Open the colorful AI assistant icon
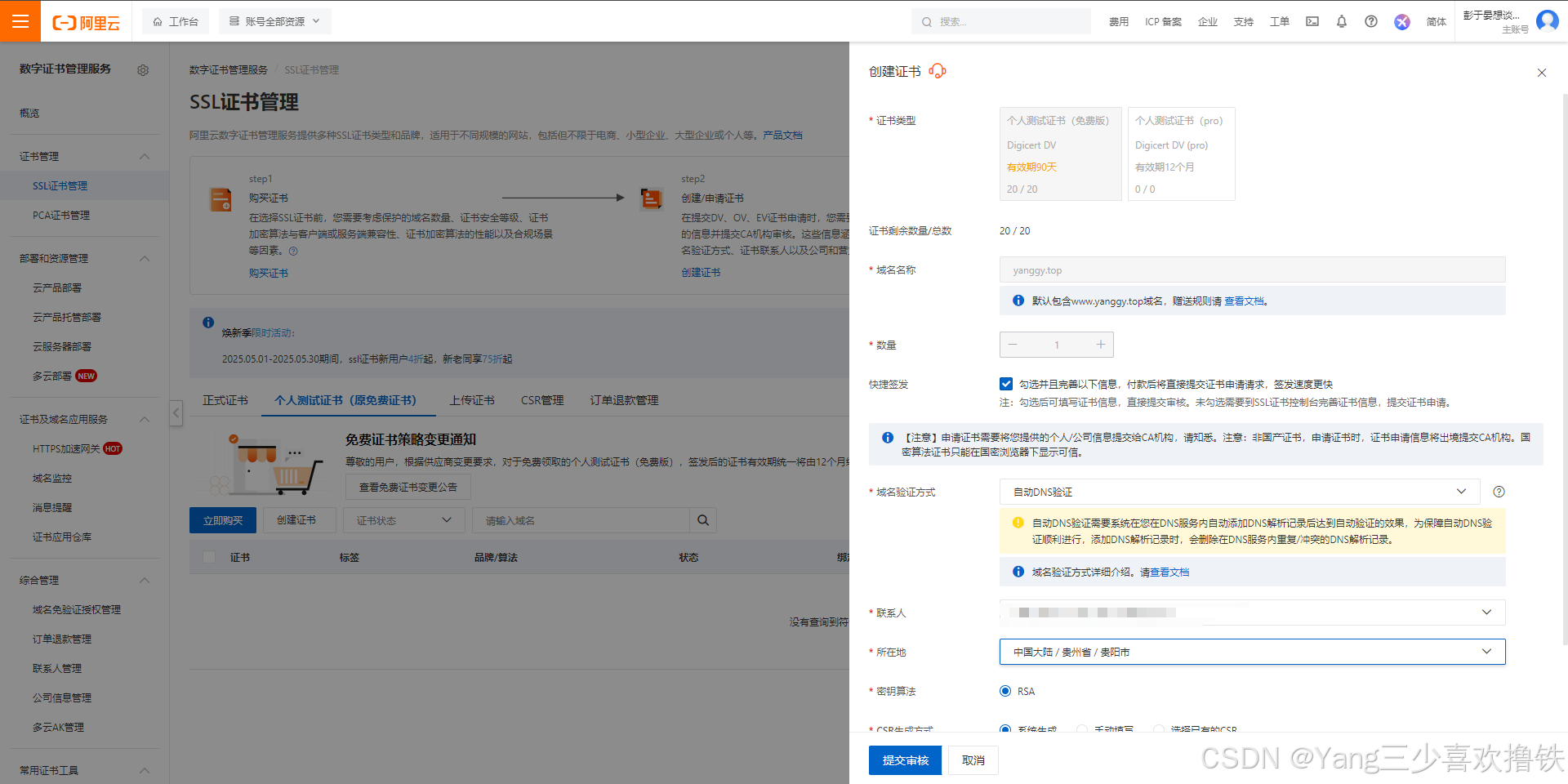The image size is (1568, 784). tap(1402, 22)
